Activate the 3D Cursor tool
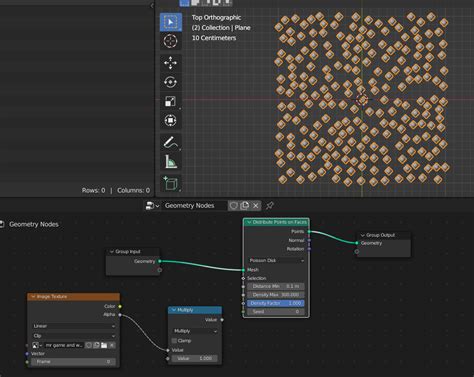Image resolution: width=474 pixels, height=377 pixels. pos(171,41)
